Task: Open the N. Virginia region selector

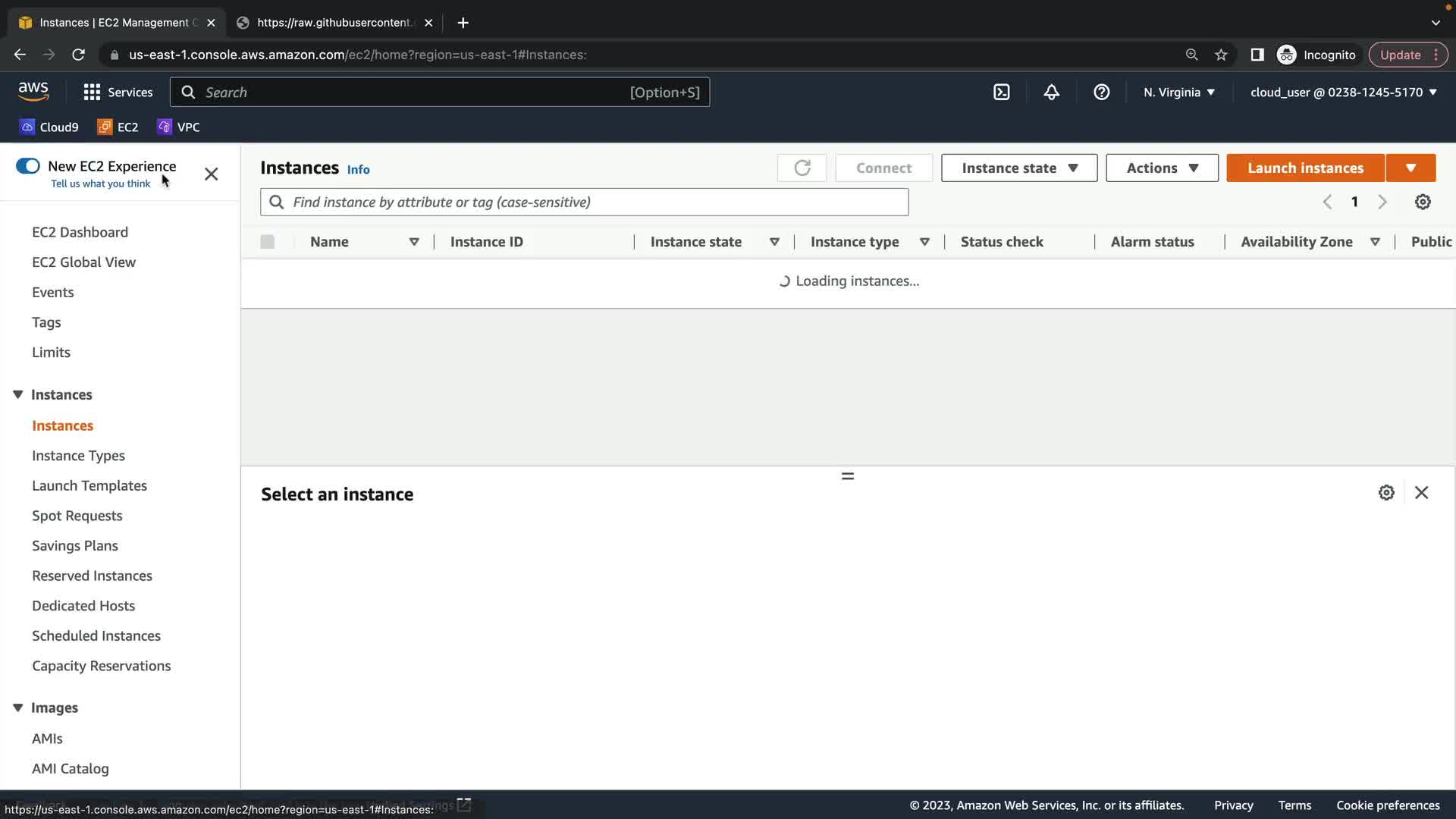Action: tap(1178, 93)
